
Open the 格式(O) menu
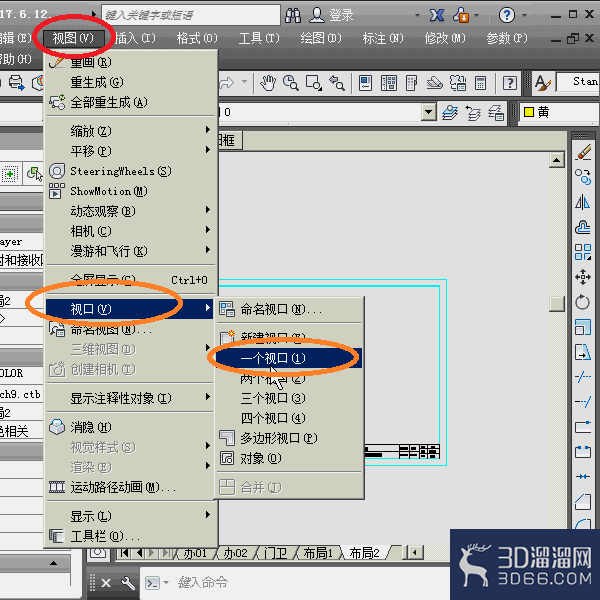[197, 38]
